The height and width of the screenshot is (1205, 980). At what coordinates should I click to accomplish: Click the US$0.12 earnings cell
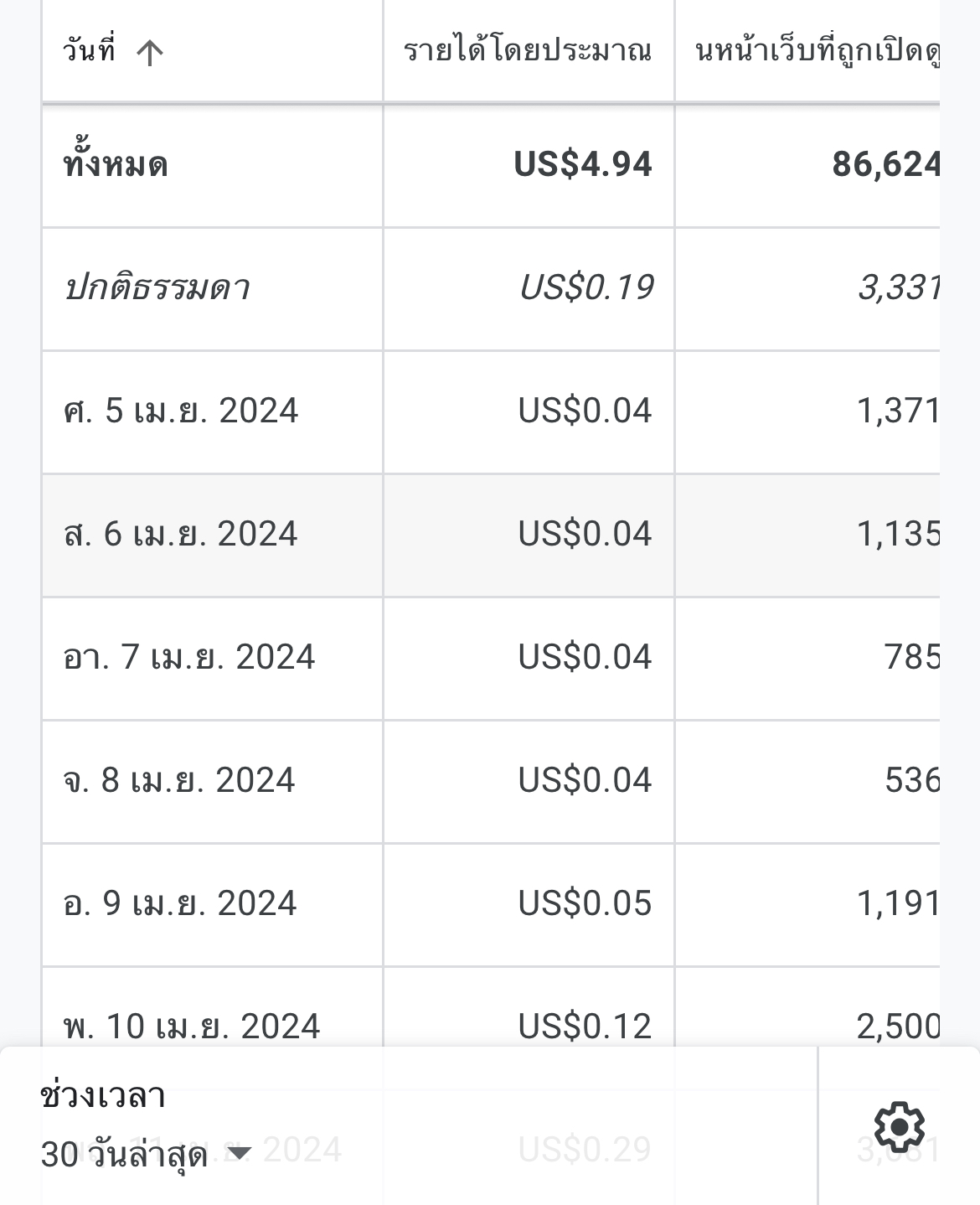click(x=585, y=1027)
